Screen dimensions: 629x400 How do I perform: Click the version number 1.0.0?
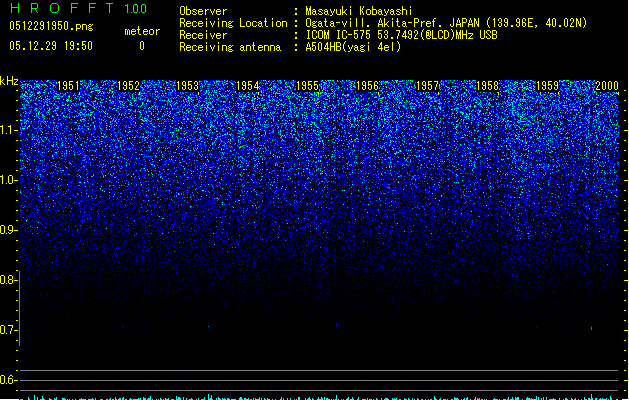click(x=135, y=9)
